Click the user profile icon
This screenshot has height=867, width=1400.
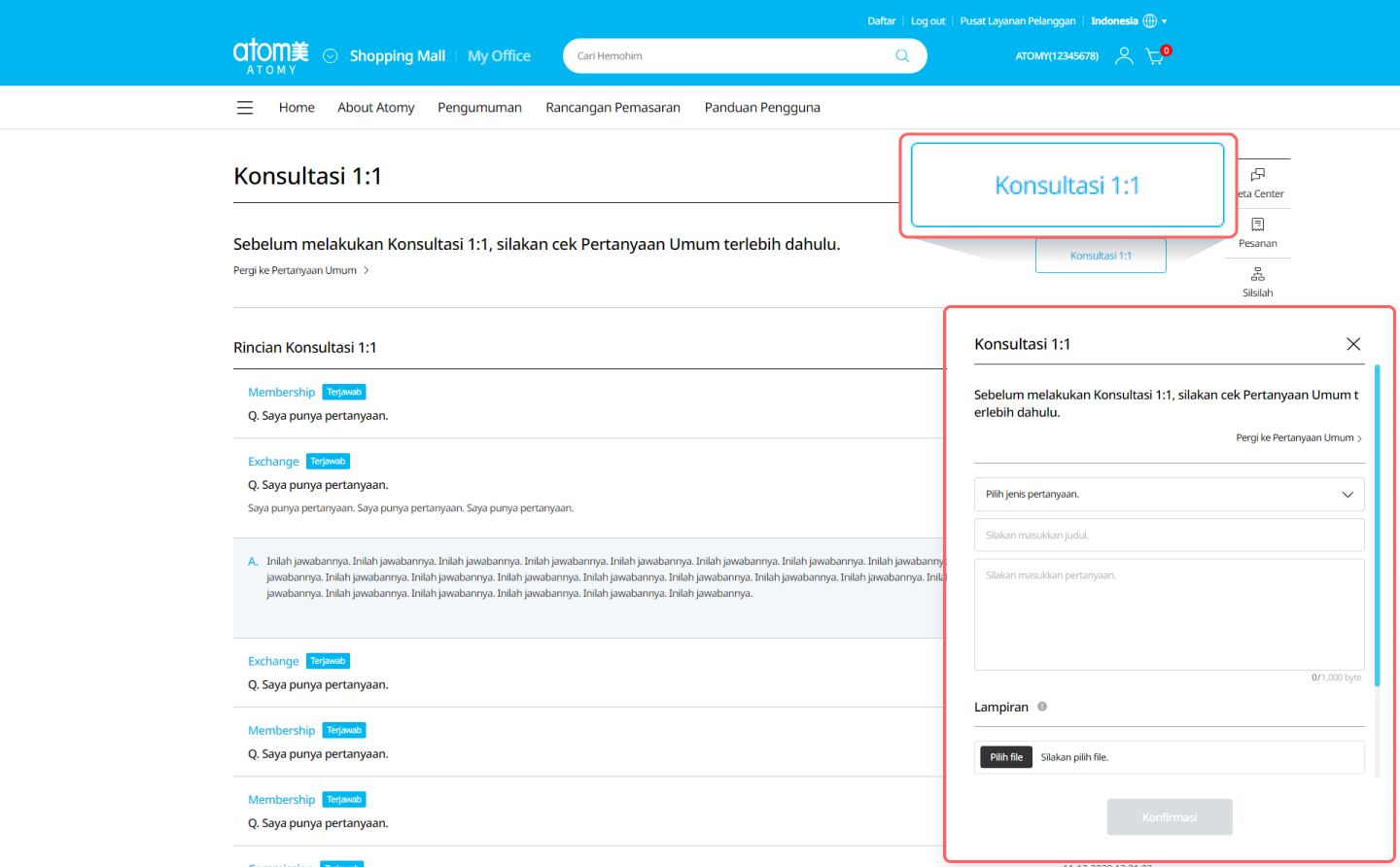click(1124, 56)
